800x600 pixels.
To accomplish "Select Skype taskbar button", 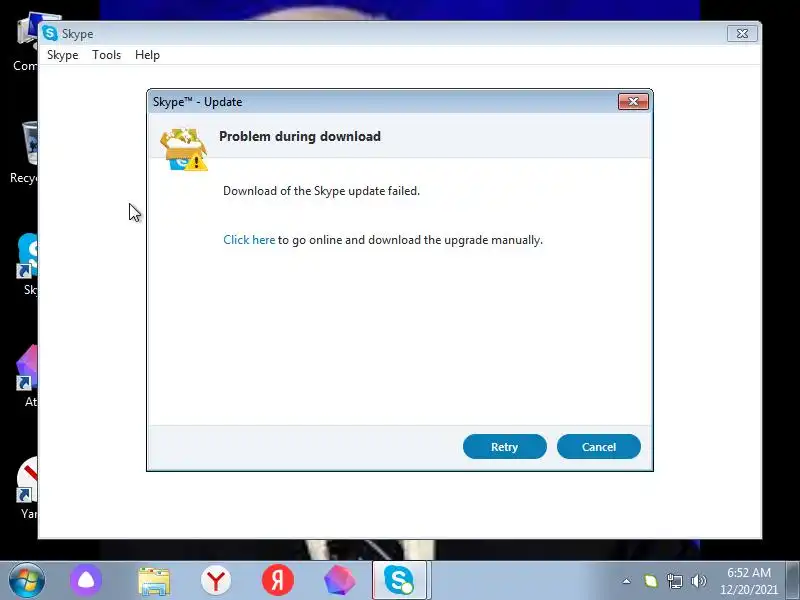I will point(399,580).
